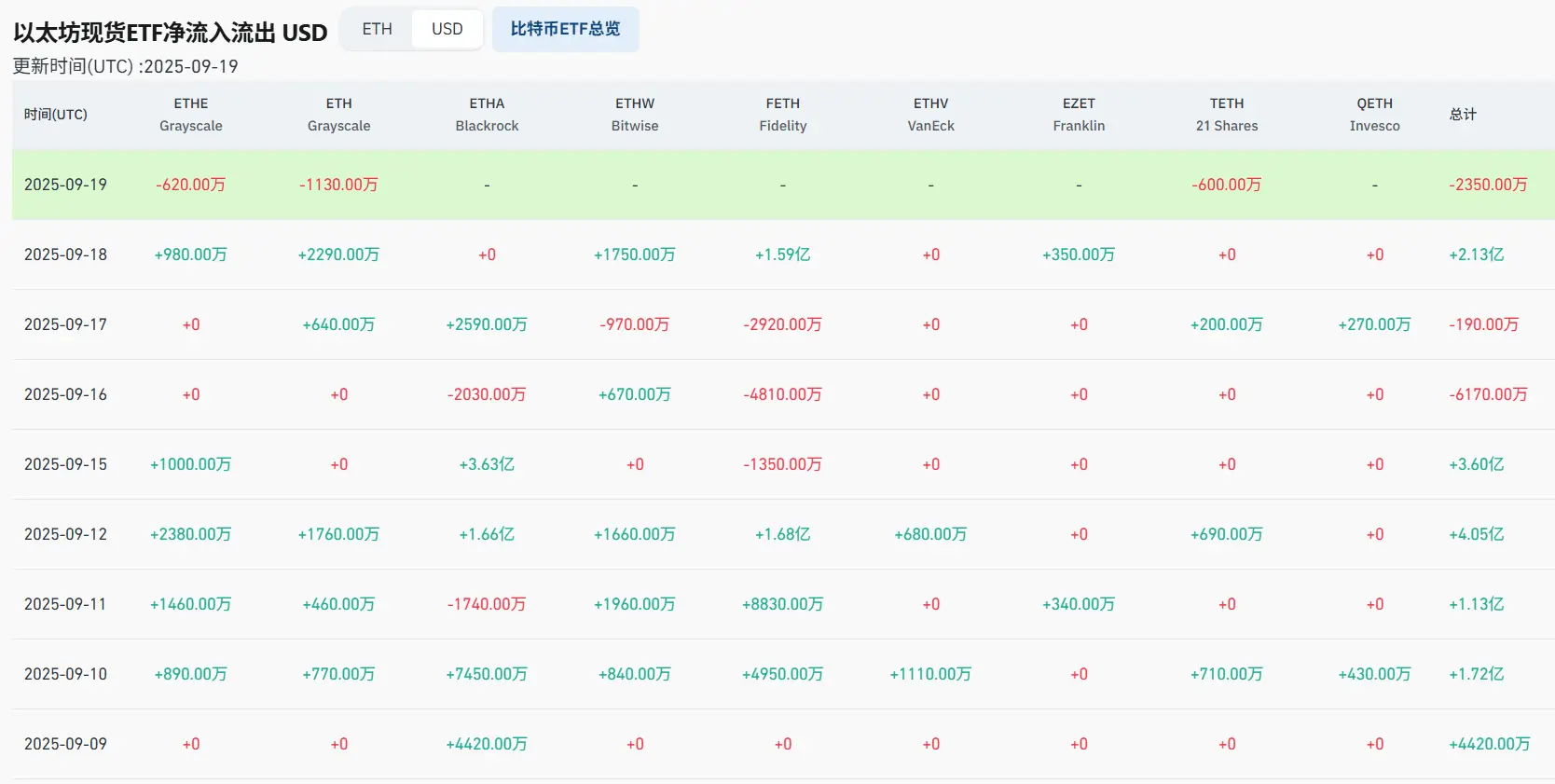Select the 2025-09-16 date cell
Image resolution: width=1555 pixels, height=784 pixels.
65,394
